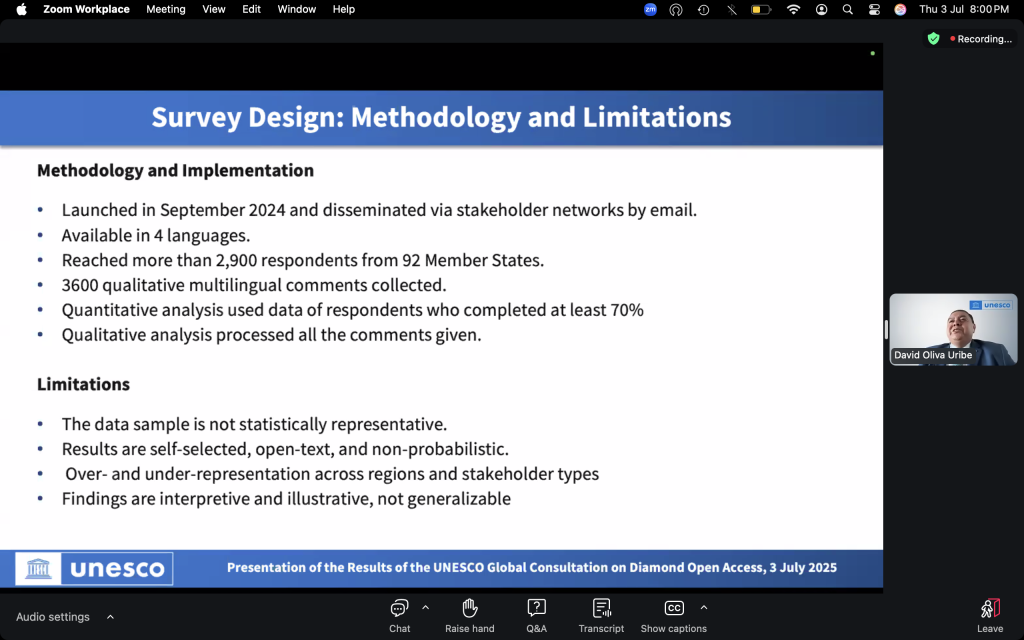This screenshot has width=1024, height=640.
Task: Click the user account icon in menu bar
Action: point(822,9)
